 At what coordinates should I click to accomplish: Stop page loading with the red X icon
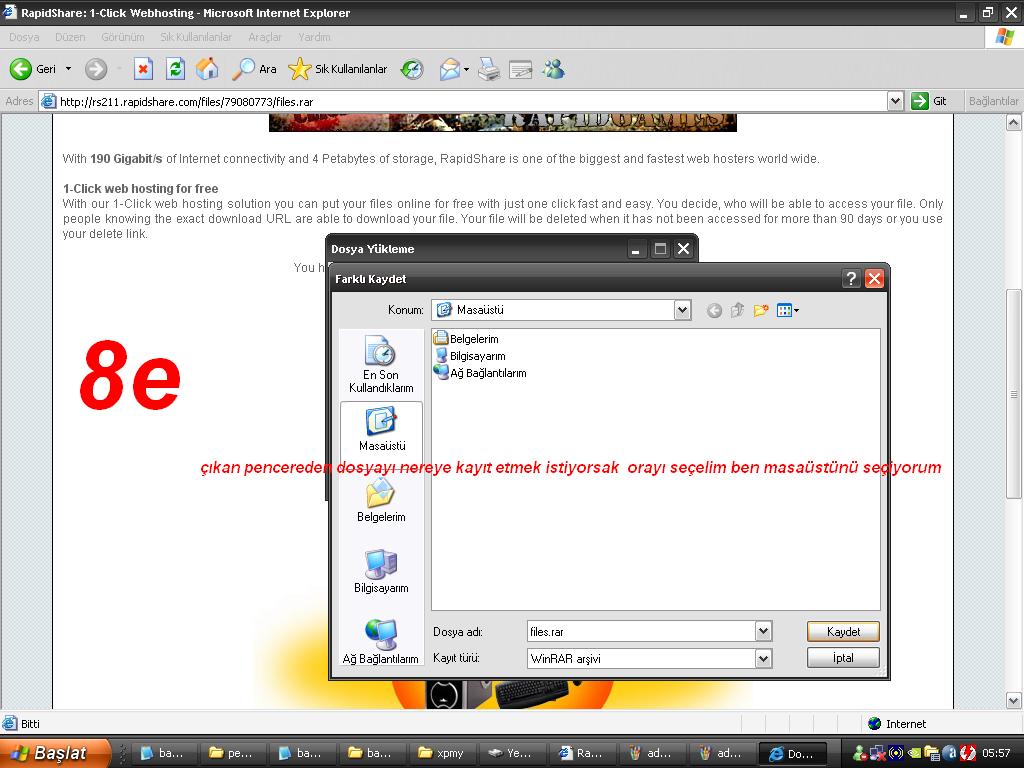[x=143, y=69]
